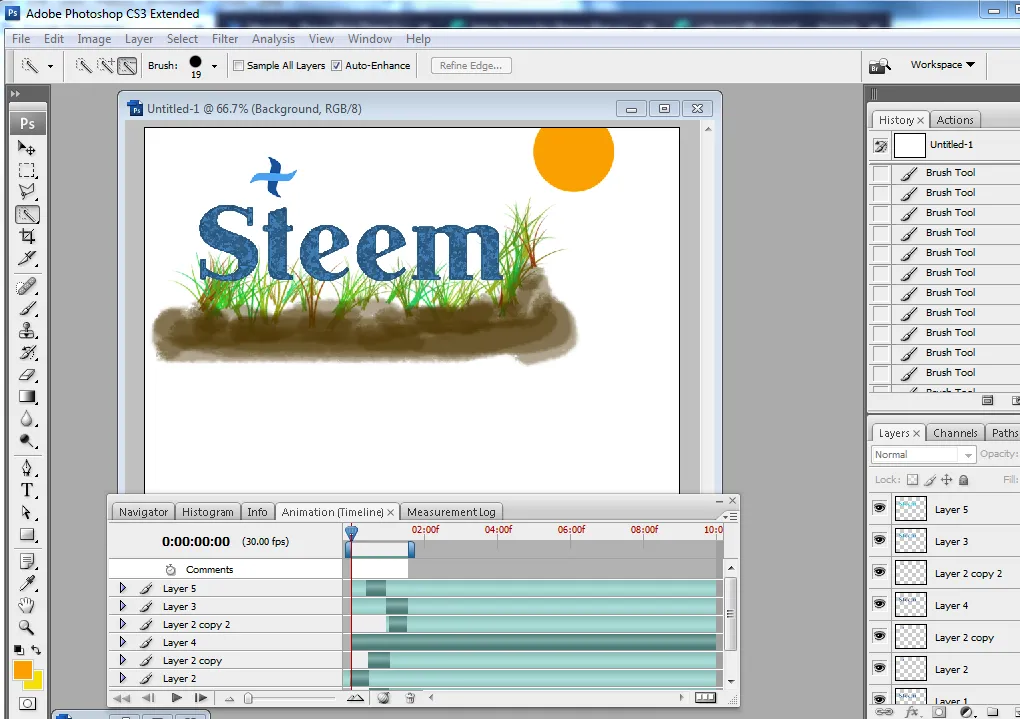The width and height of the screenshot is (1020, 719).
Task: Open the Layer menu
Action: [139, 39]
